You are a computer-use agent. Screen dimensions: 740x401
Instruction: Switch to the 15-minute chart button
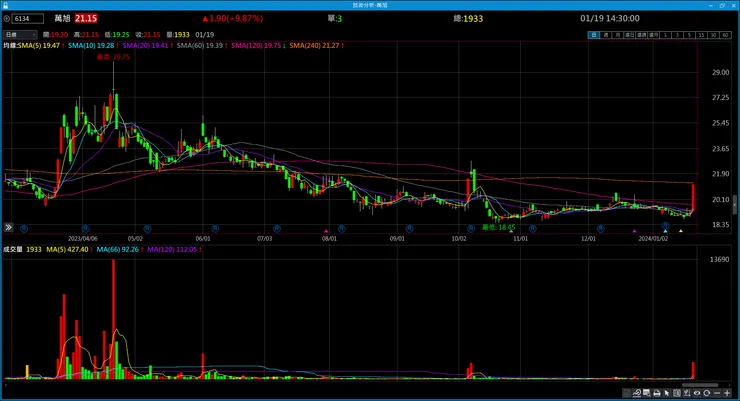(x=702, y=35)
